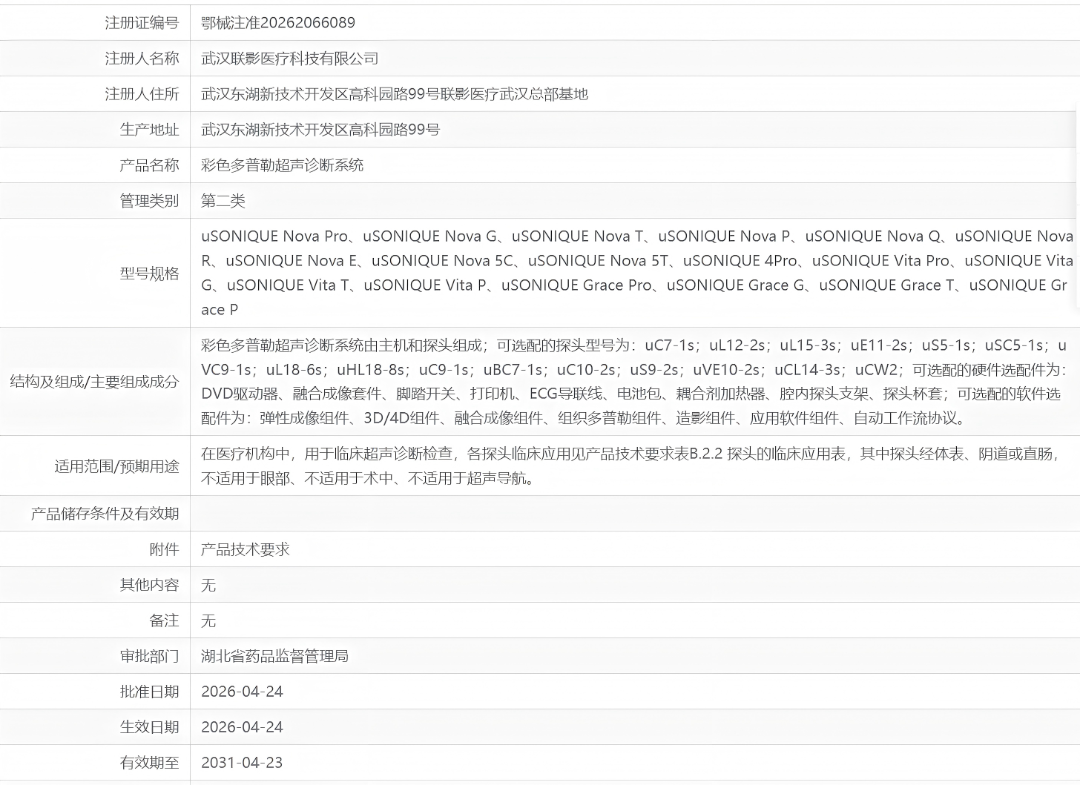Click the 其他内容 label
The height and width of the screenshot is (785, 1080).
coord(149,585)
